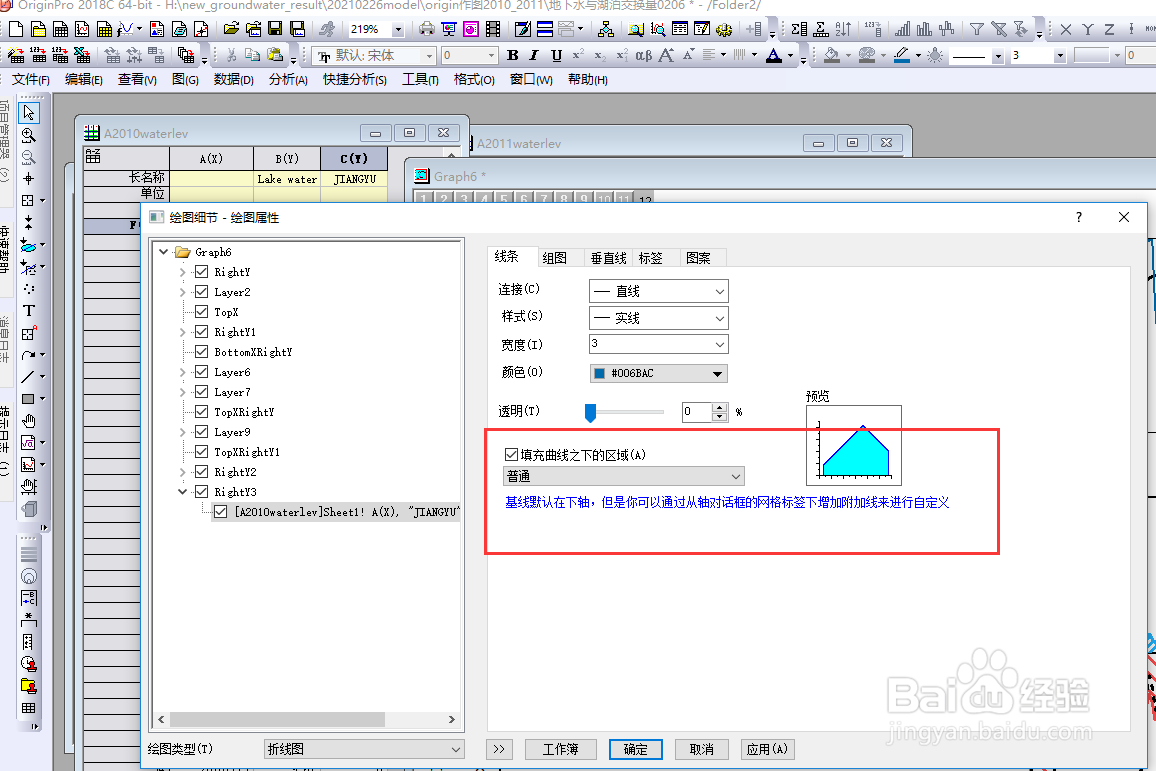Screen dimensions: 1156x771
Task: Click the Italic formatting button
Action: pyautogui.click(x=534, y=55)
